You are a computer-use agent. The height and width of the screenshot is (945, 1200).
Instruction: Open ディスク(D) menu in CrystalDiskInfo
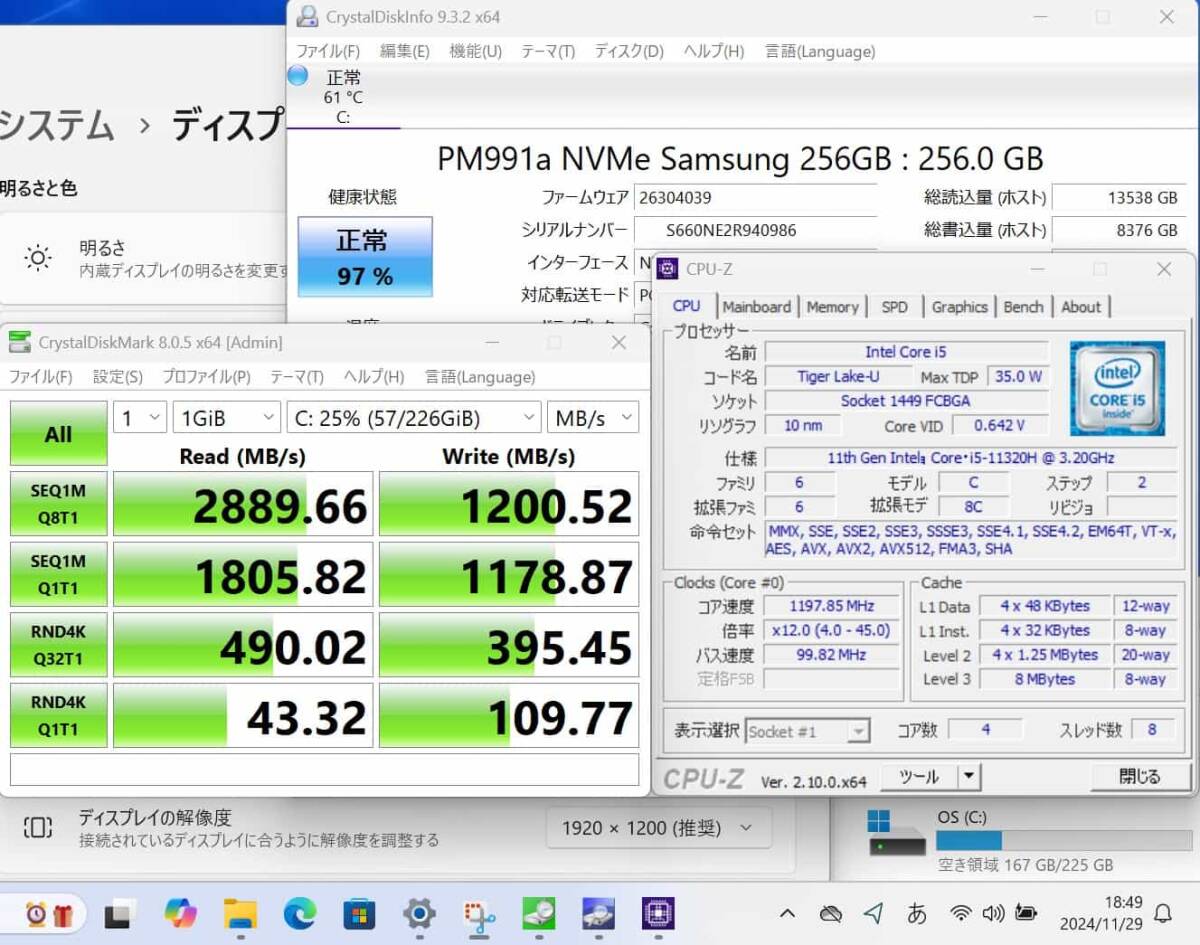(x=629, y=51)
